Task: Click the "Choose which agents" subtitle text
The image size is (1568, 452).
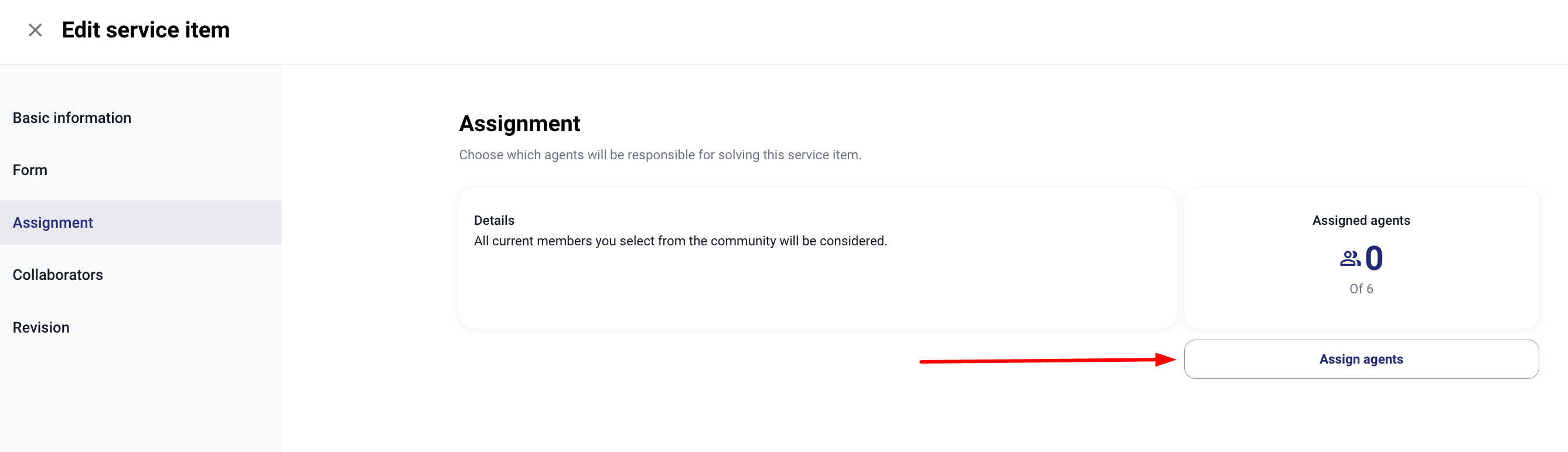Action: click(x=660, y=155)
